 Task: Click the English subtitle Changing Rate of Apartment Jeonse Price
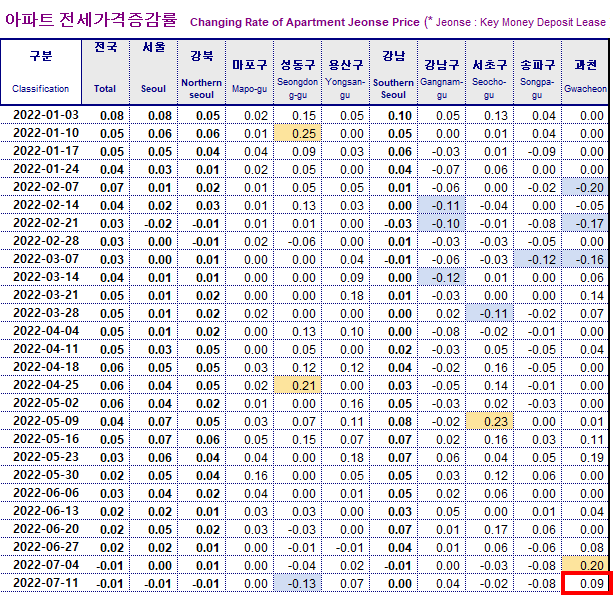[305, 22]
